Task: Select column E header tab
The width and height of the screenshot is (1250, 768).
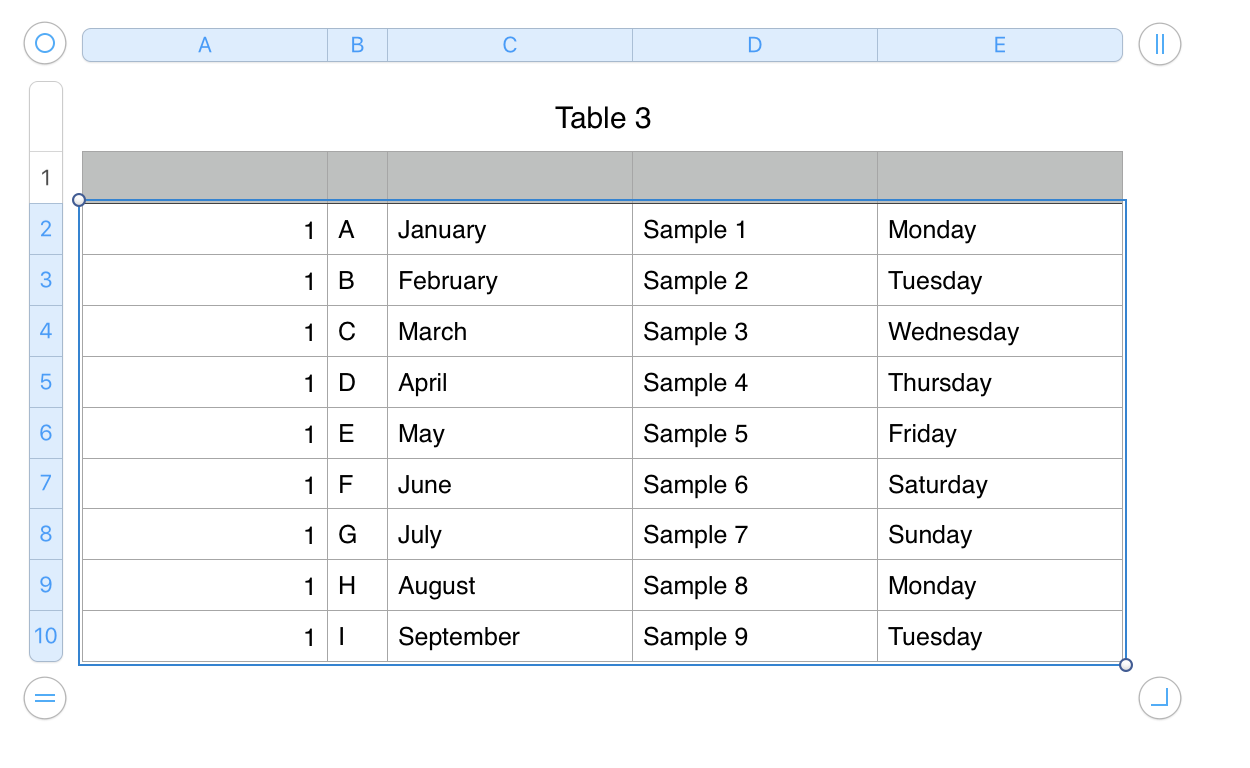Action: [1000, 45]
